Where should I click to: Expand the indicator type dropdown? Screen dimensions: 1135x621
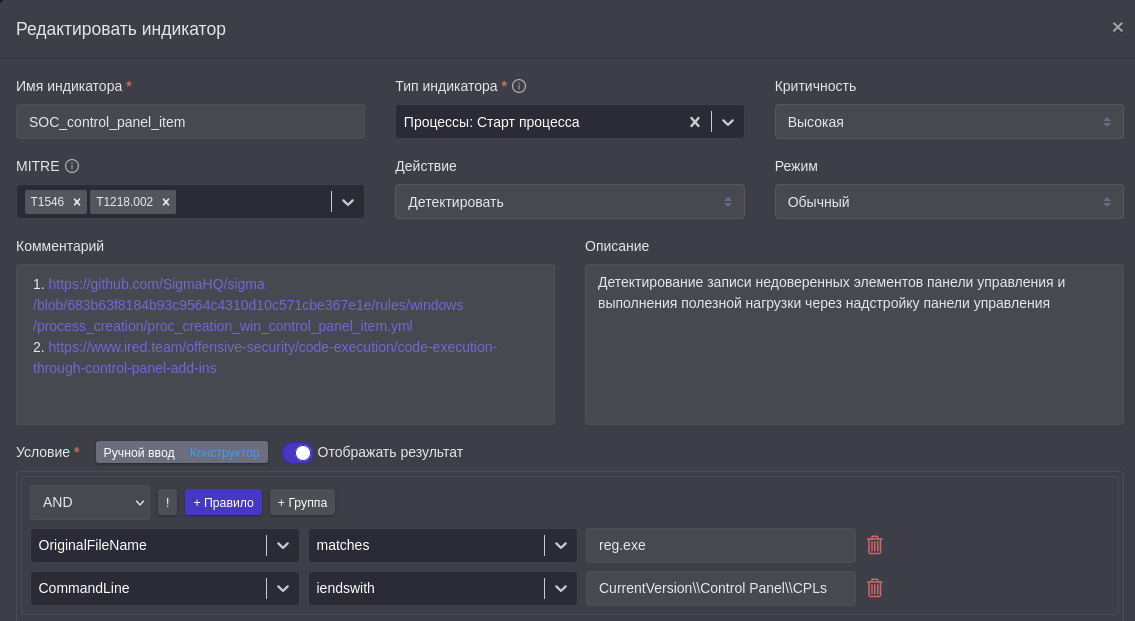click(x=728, y=122)
